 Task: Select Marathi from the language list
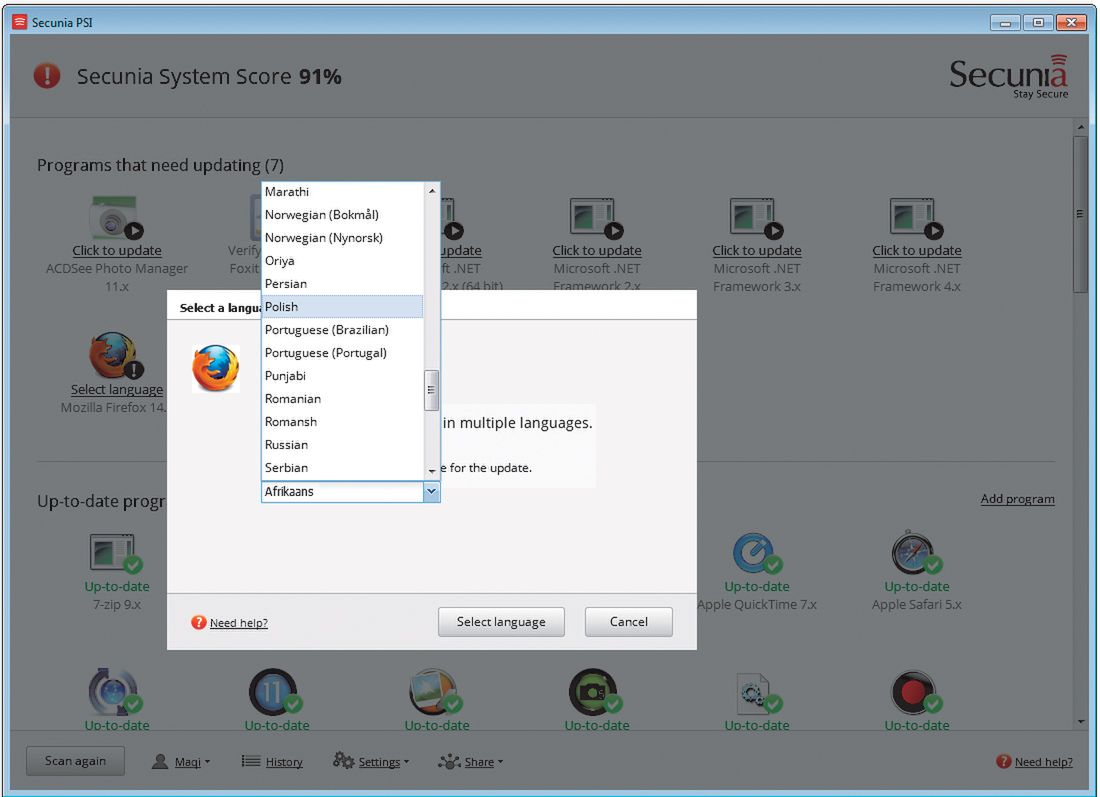(342, 192)
